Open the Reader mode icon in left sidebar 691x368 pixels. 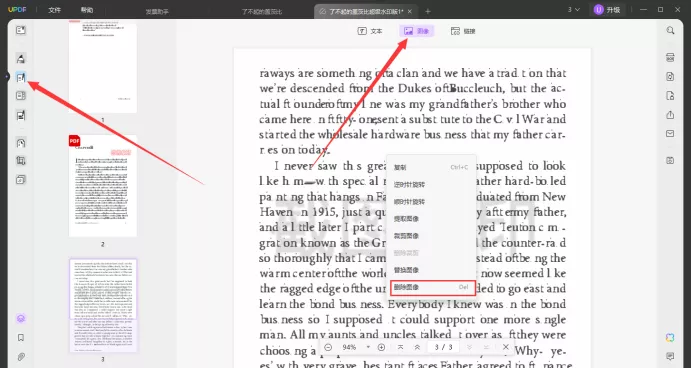[x=21, y=30]
